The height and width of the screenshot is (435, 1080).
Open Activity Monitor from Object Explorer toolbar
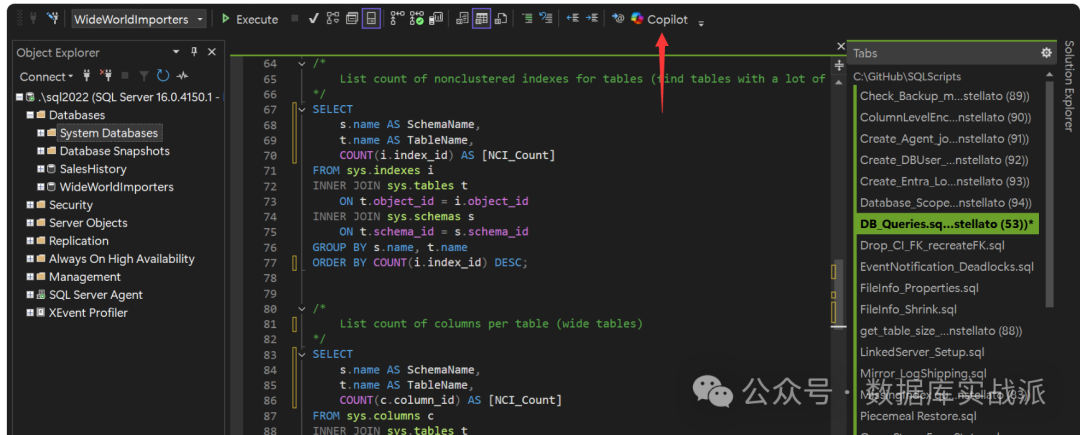tap(183, 76)
